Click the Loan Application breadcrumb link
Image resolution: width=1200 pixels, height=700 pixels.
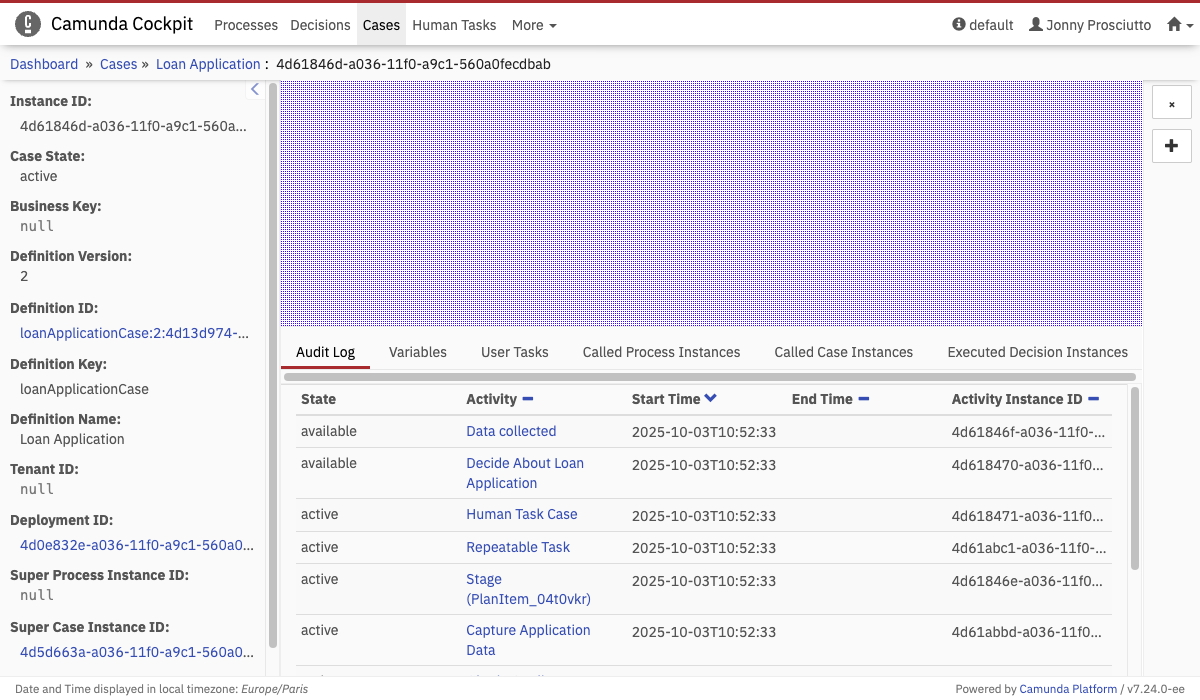[x=208, y=64]
